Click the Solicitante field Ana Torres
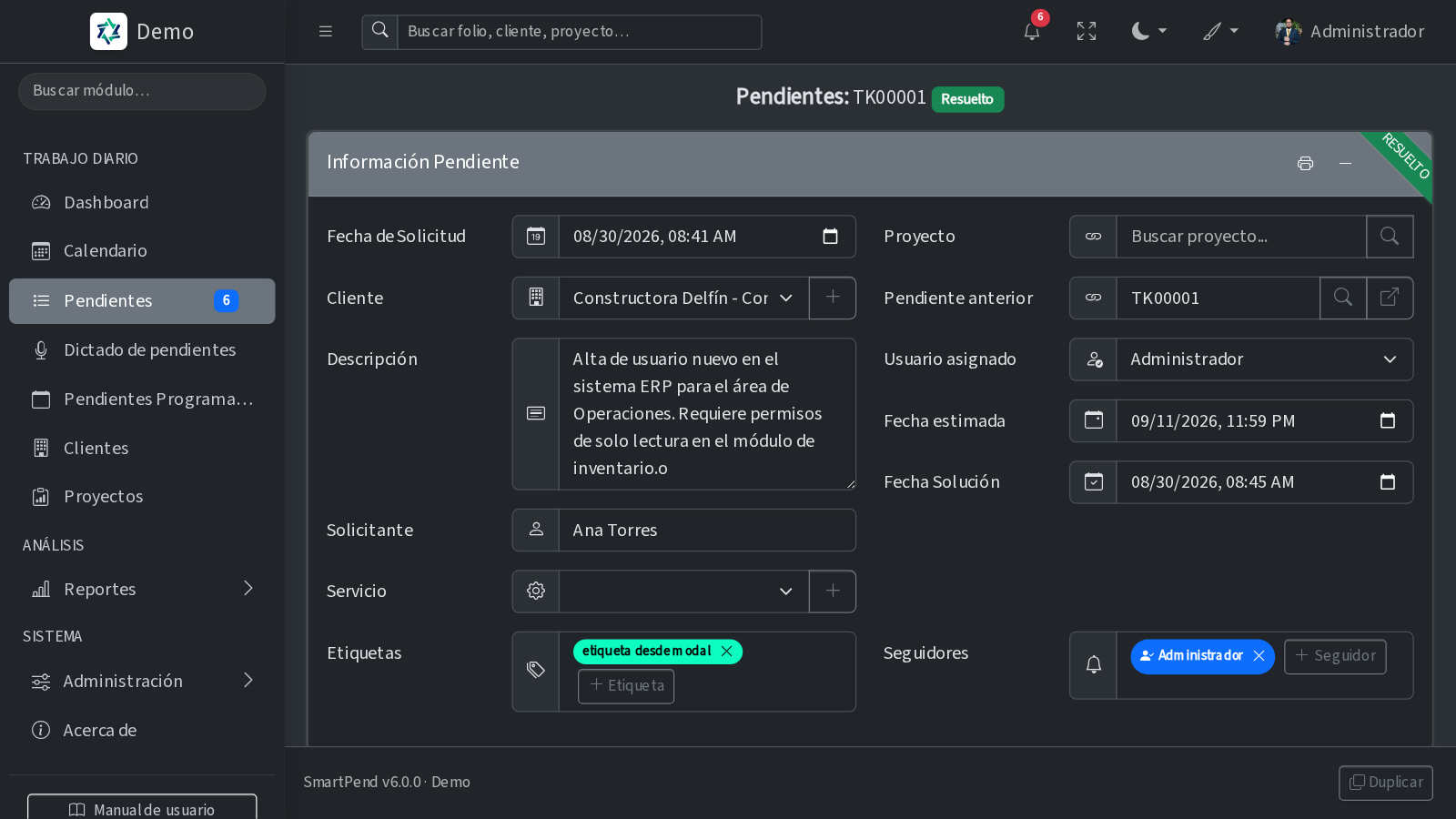The width and height of the screenshot is (1456, 819). 707,531
